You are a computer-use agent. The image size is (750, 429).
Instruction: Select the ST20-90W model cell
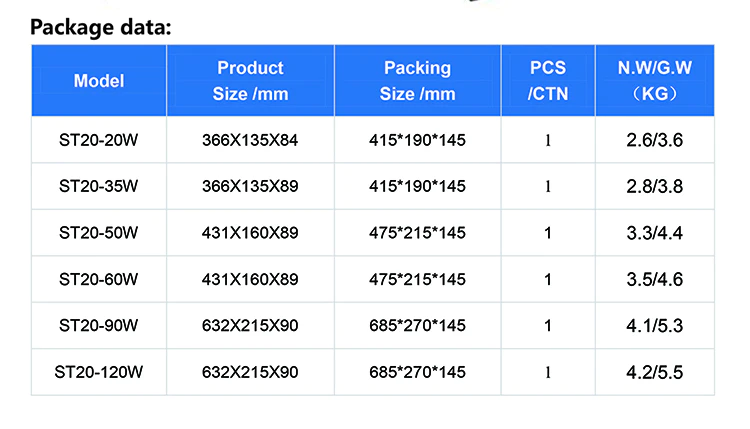[x=99, y=325]
